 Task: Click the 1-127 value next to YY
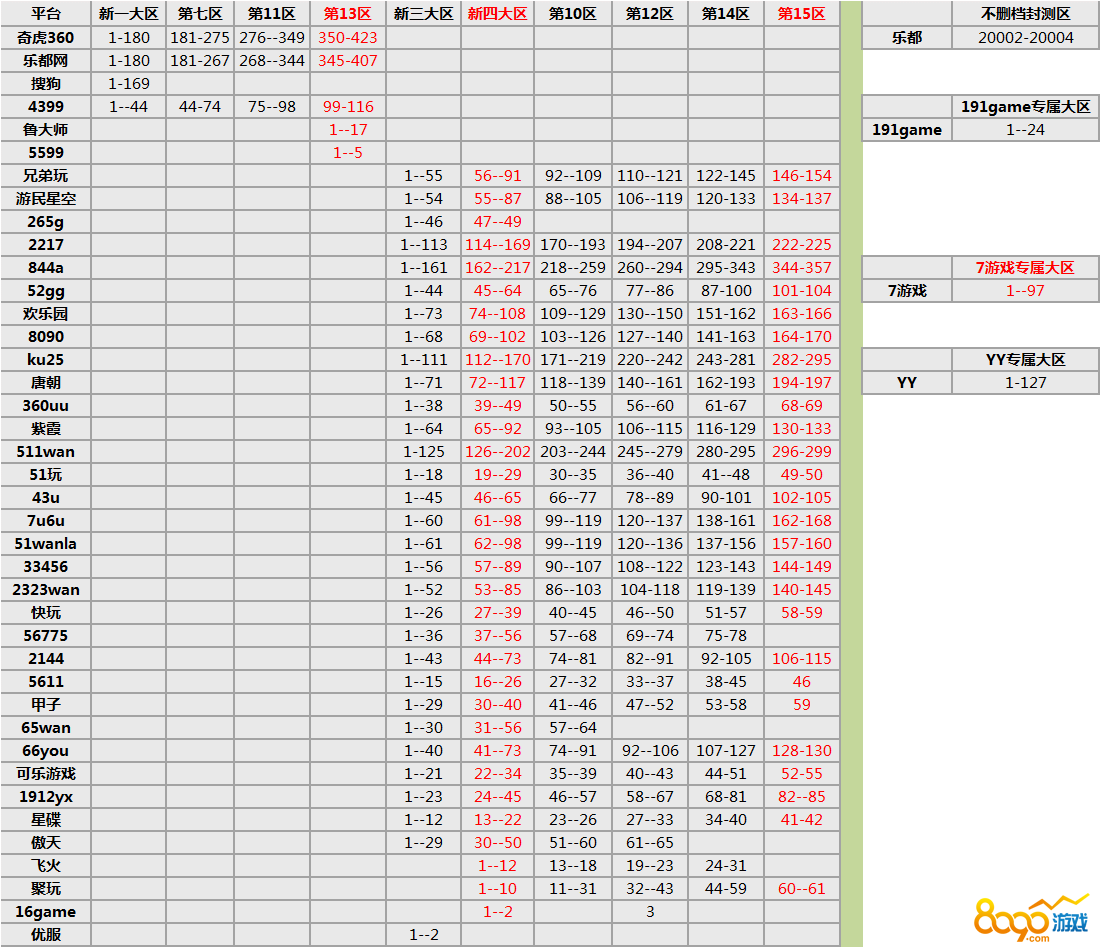pyautogui.click(x=1025, y=383)
